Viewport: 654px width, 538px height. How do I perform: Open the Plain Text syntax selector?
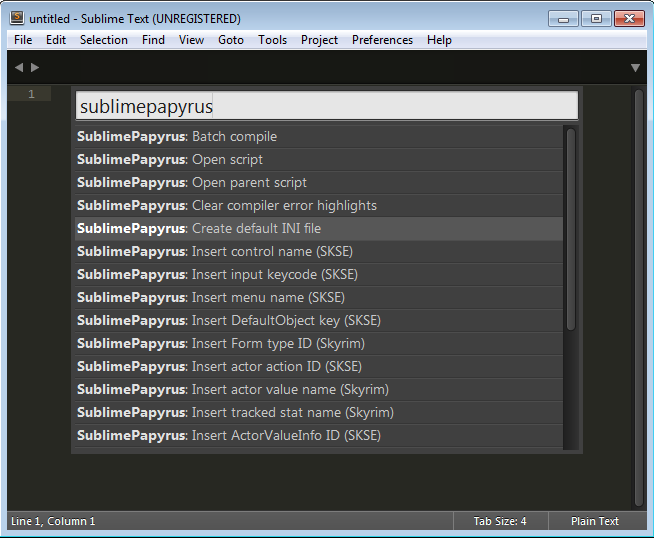[x=595, y=521]
